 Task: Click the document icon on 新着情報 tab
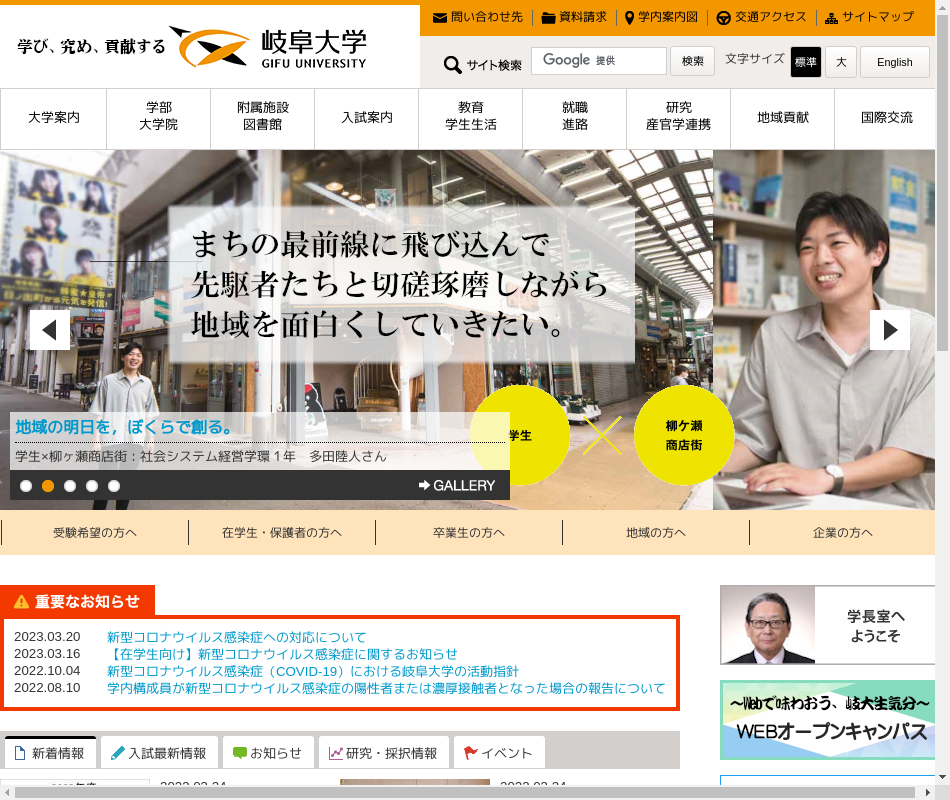tap(20, 753)
